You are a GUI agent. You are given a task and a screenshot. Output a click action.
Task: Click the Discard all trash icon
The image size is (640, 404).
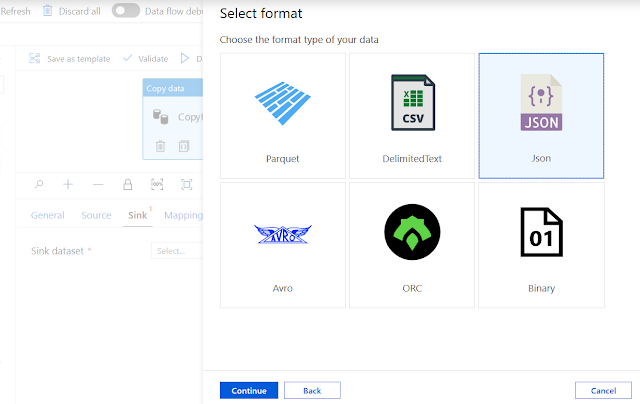click(x=47, y=11)
